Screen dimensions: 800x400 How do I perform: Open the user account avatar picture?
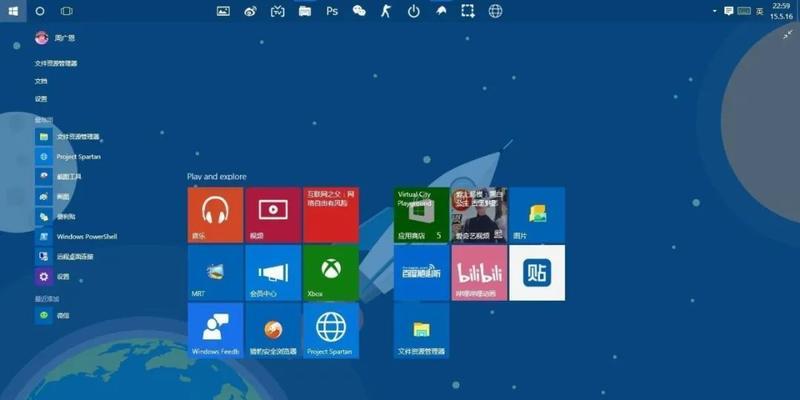[x=42, y=38]
